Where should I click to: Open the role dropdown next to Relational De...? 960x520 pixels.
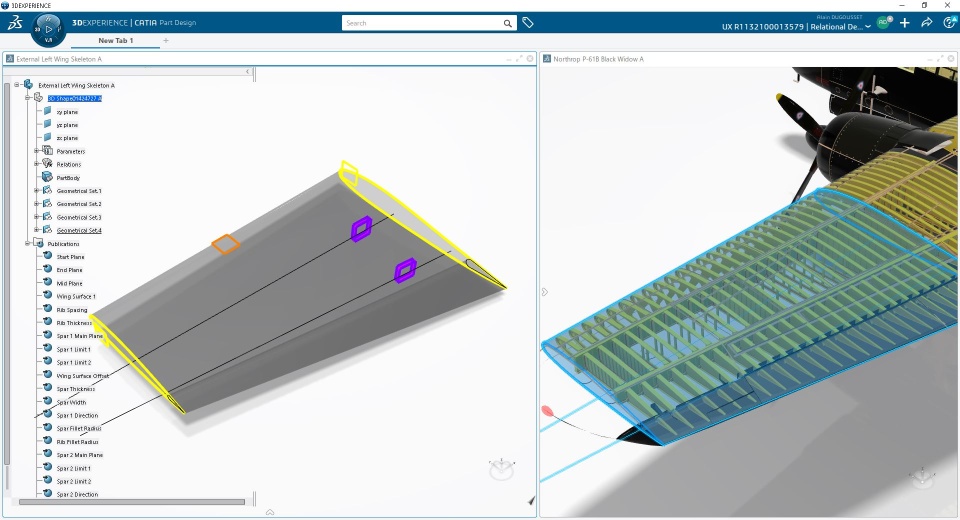point(868,27)
